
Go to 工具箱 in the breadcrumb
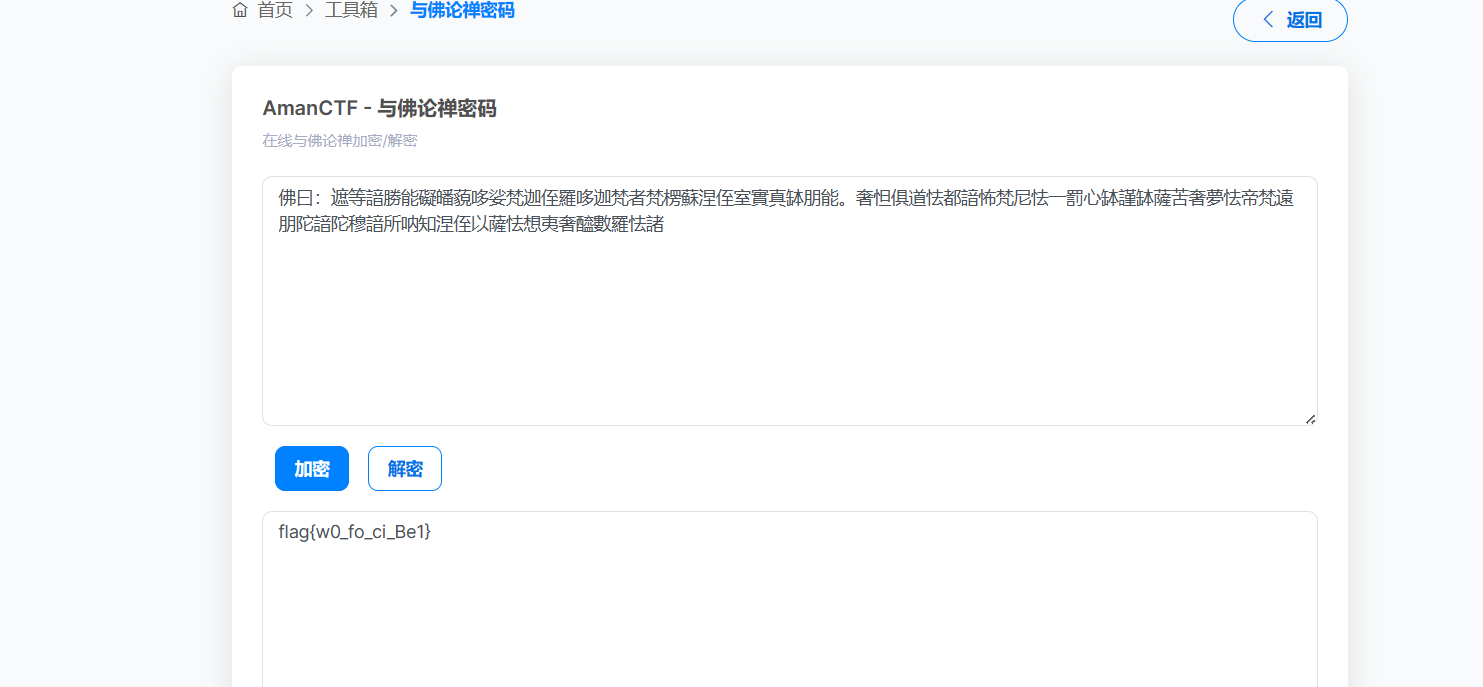coord(351,11)
